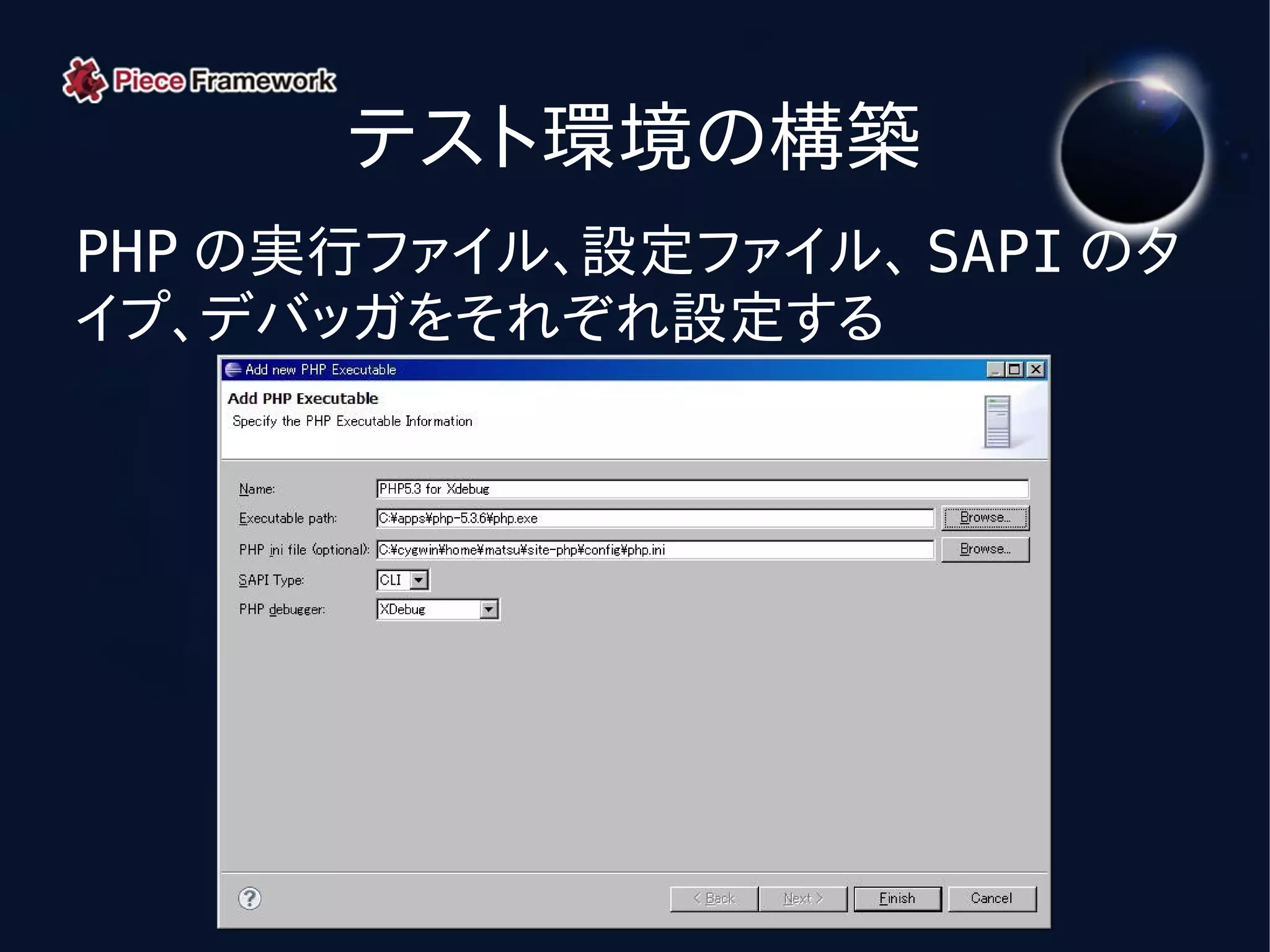Close the Add new PHP Executable dialog
Viewport: 1270px width, 952px height.
coord(1036,370)
